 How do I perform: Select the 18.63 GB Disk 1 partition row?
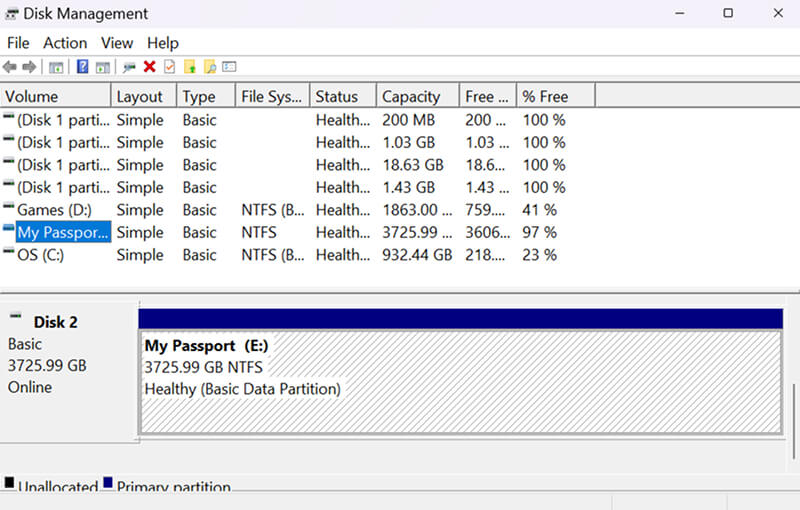coord(298,165)
